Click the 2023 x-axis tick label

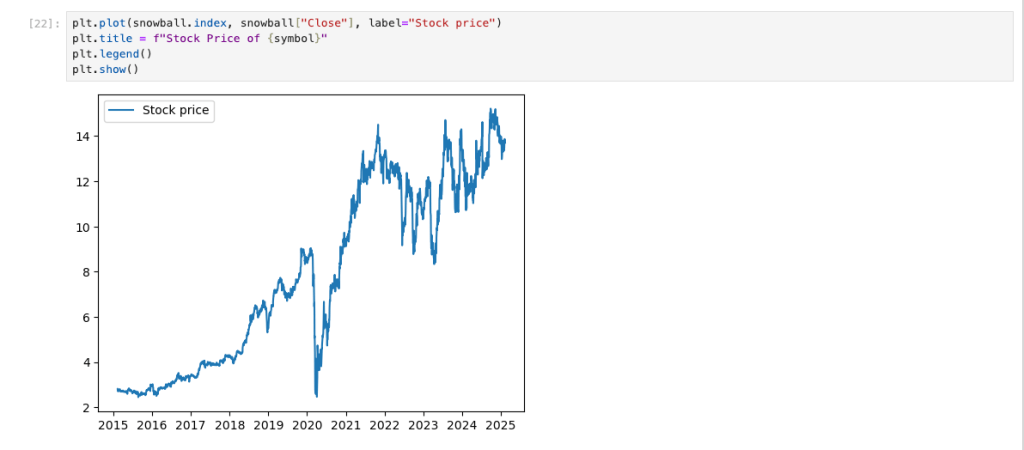[423, 425]
